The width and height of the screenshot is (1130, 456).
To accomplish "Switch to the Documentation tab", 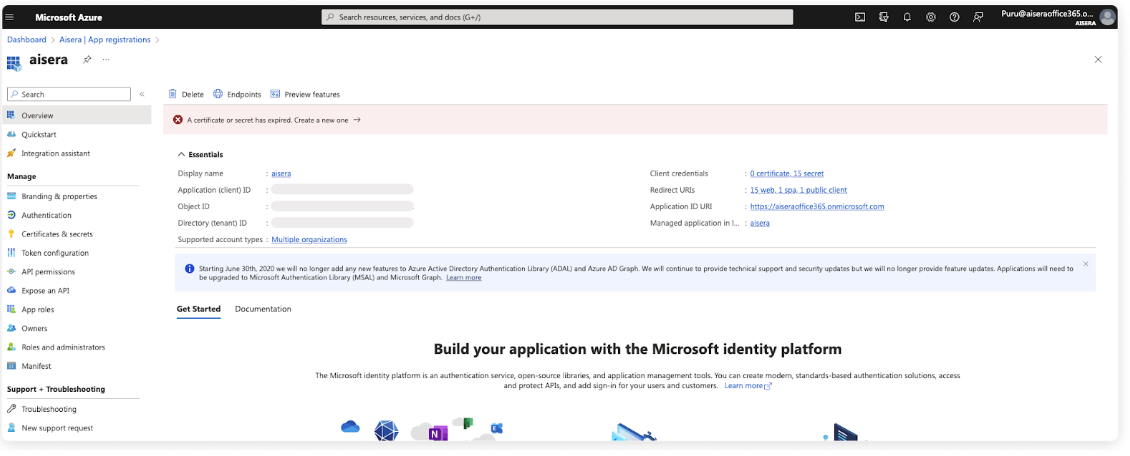I will tap(263, 309).
